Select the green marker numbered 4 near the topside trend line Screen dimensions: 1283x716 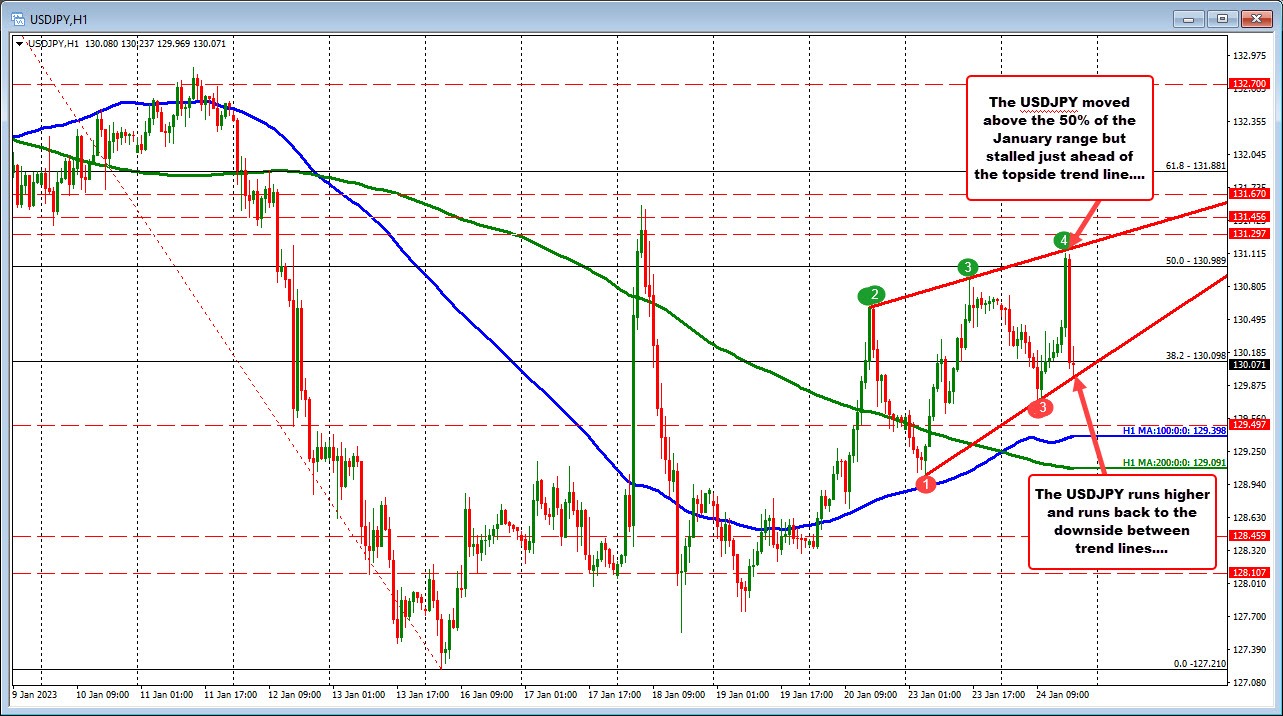(1063, 240)
